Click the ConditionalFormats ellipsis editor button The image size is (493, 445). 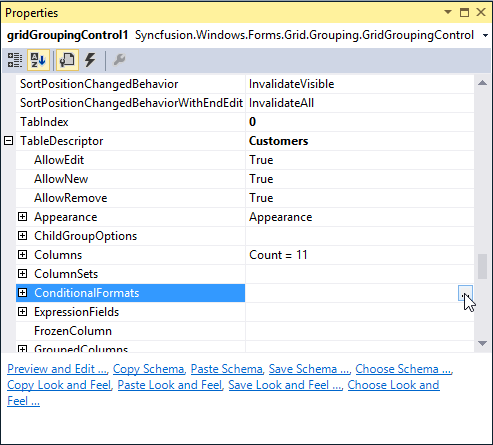click(465, 293)
